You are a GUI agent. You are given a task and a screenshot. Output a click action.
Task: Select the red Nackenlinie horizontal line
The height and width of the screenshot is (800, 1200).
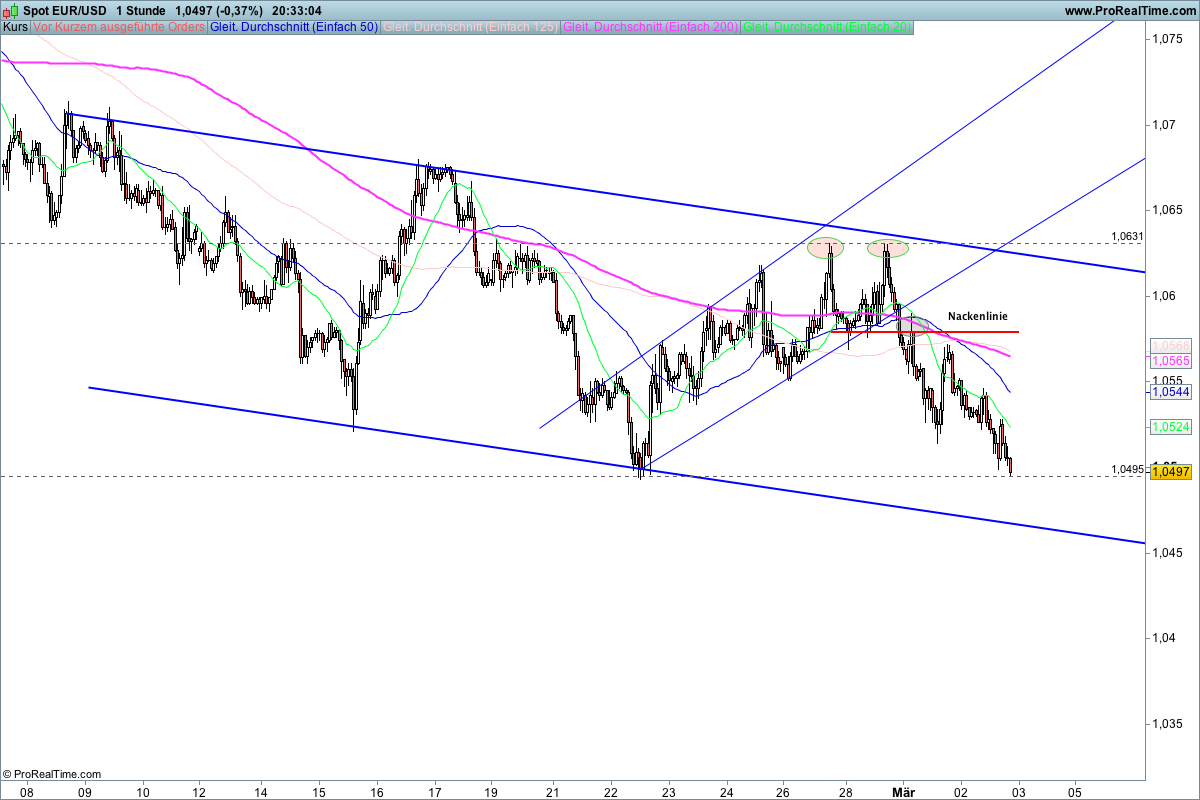(x=925, y=331)
